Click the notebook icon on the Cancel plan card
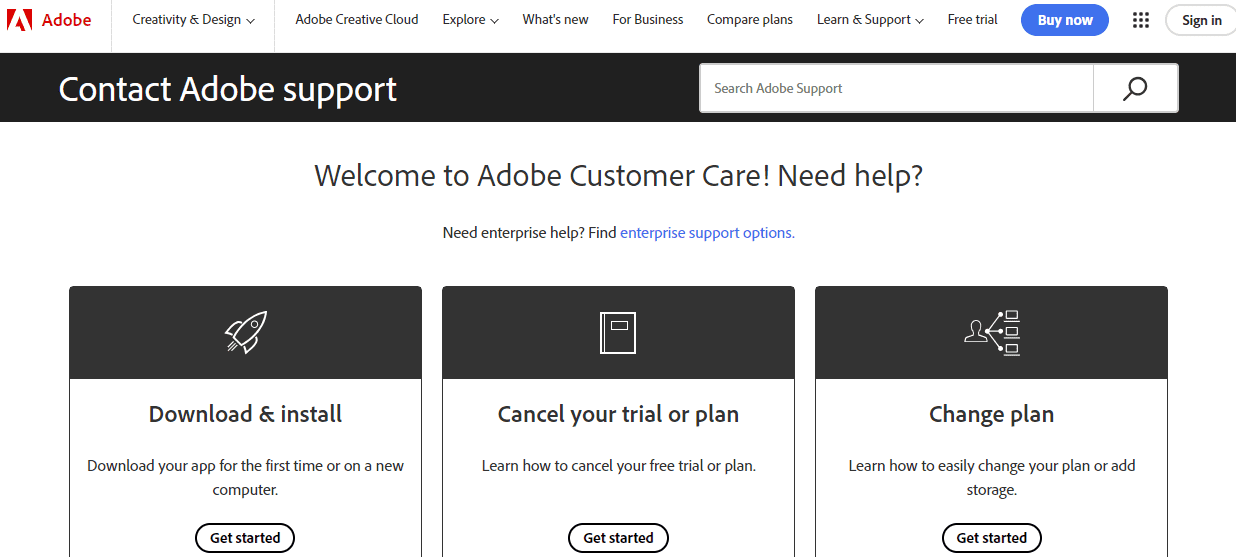Image resolution: width=1236 pixels, height=557 pixels. coord(618,332)
